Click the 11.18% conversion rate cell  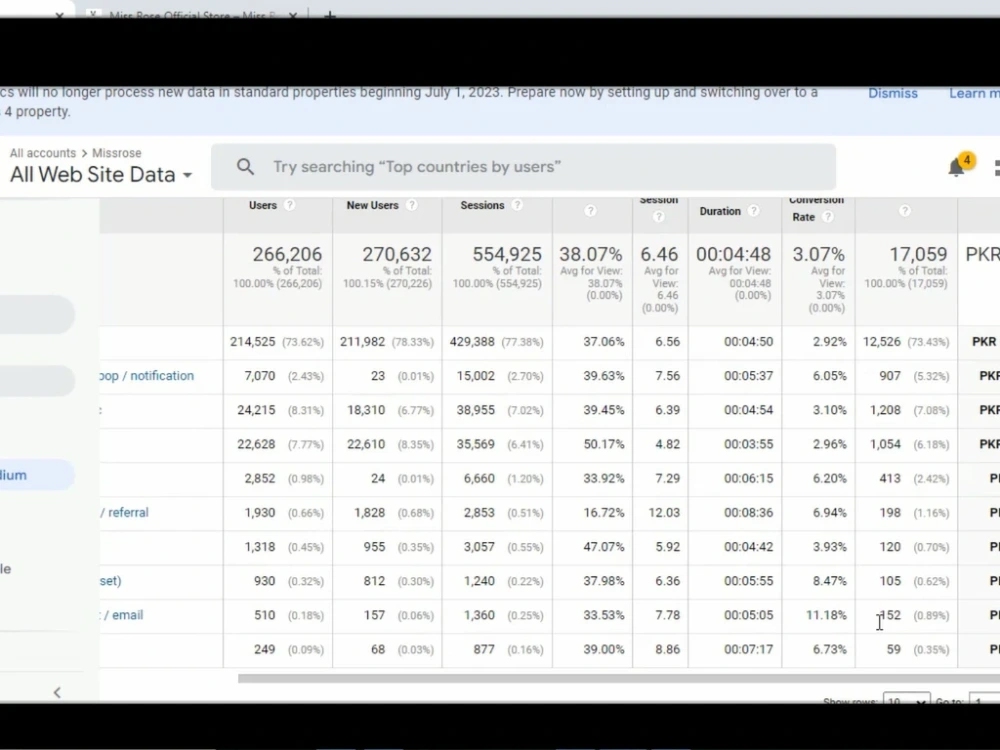click(x=827, y=615)
